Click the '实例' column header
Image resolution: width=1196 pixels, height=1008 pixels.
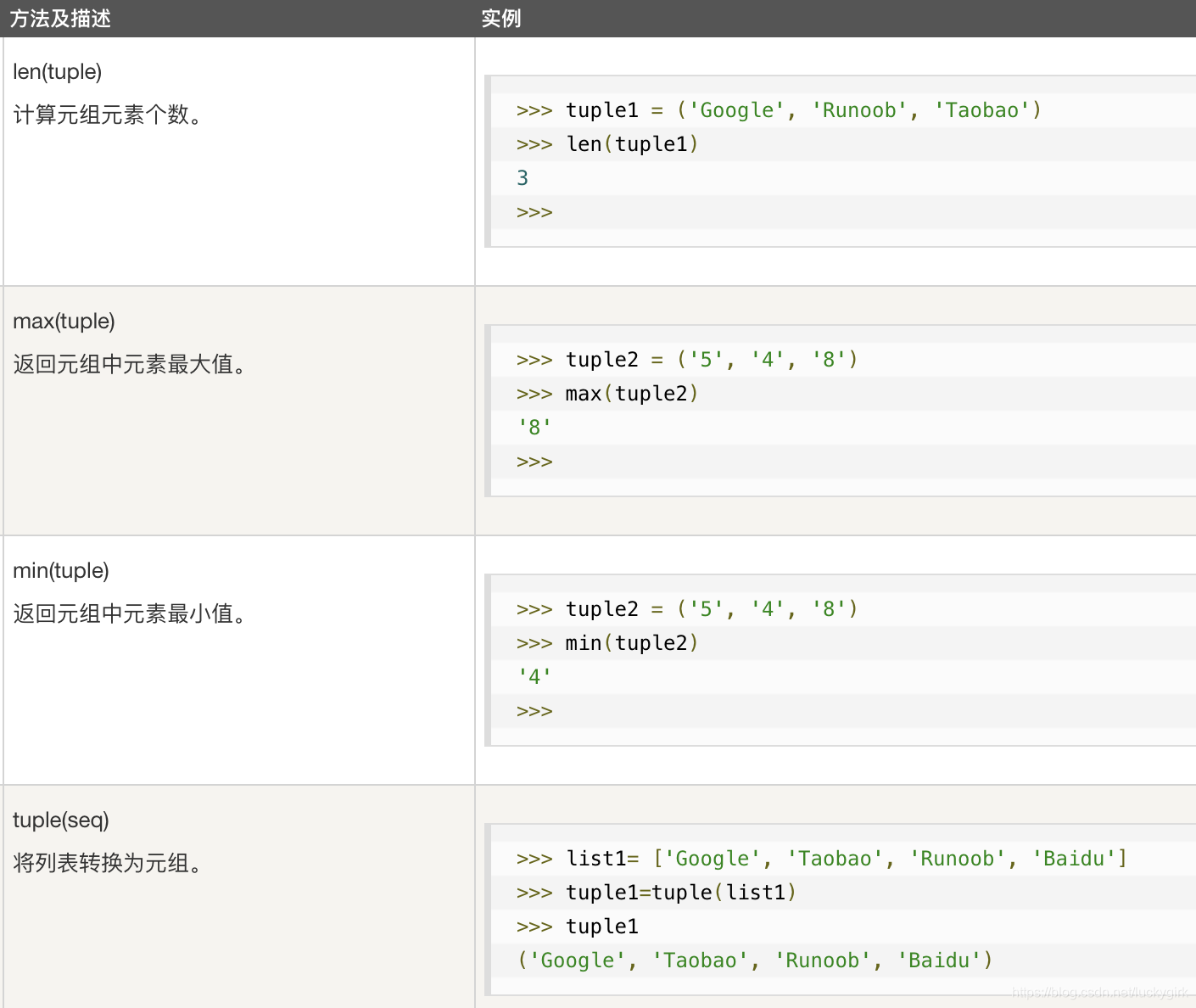pos(501,19)
